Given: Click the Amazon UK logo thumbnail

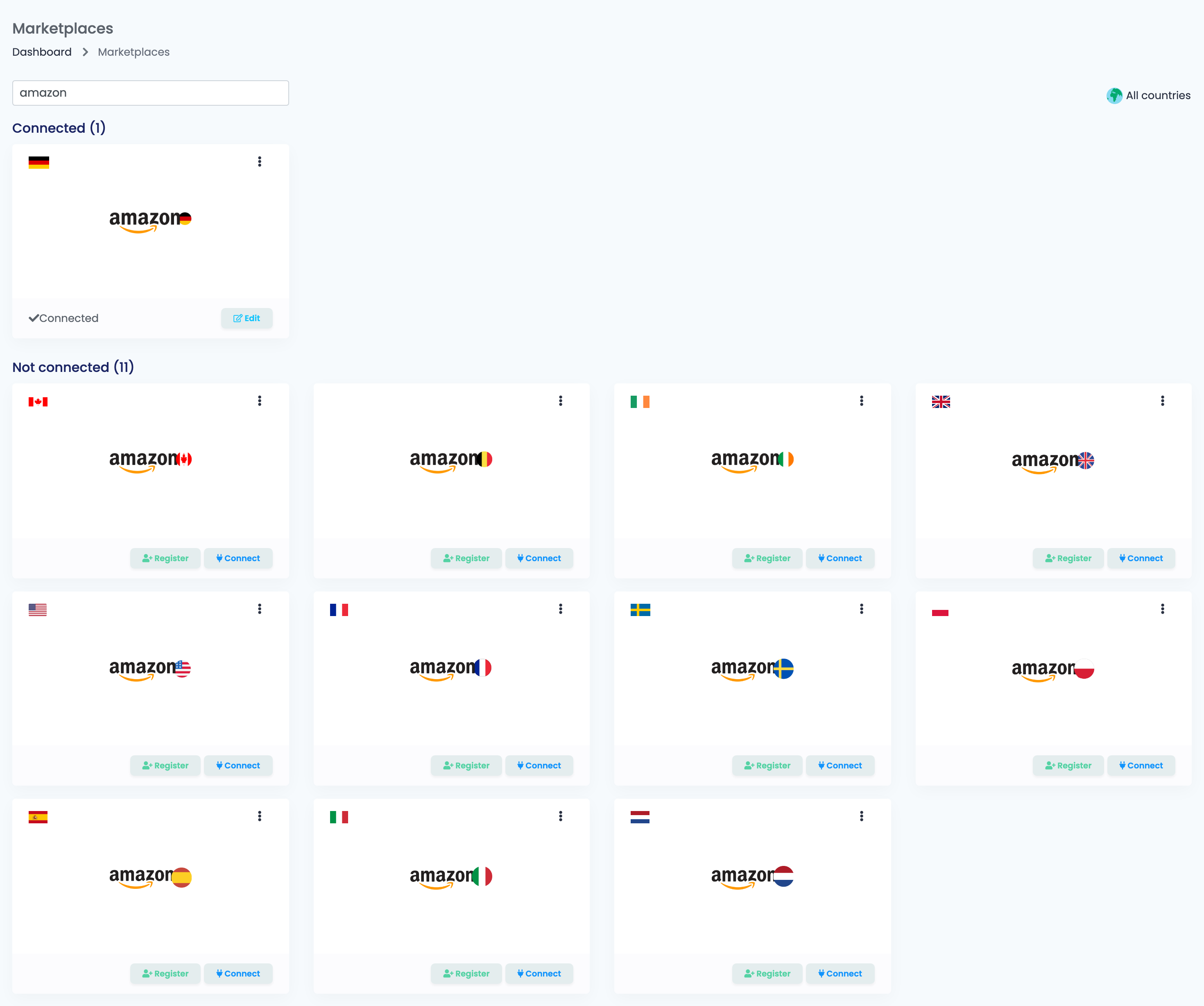Looking at the screenshot, I should pos(1053,462).
